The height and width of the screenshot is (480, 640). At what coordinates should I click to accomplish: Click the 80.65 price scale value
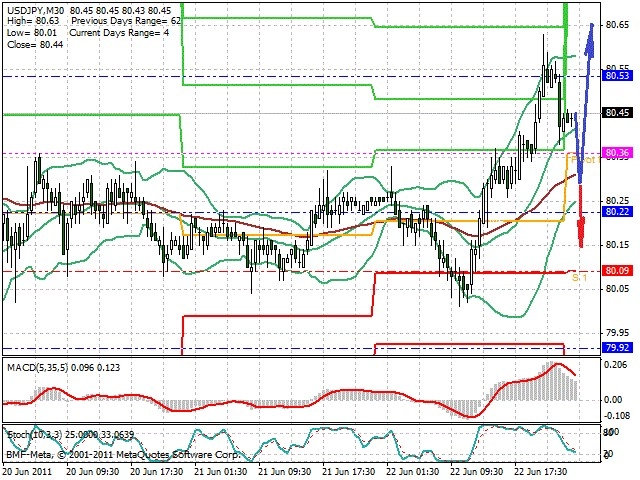point(618,25)
